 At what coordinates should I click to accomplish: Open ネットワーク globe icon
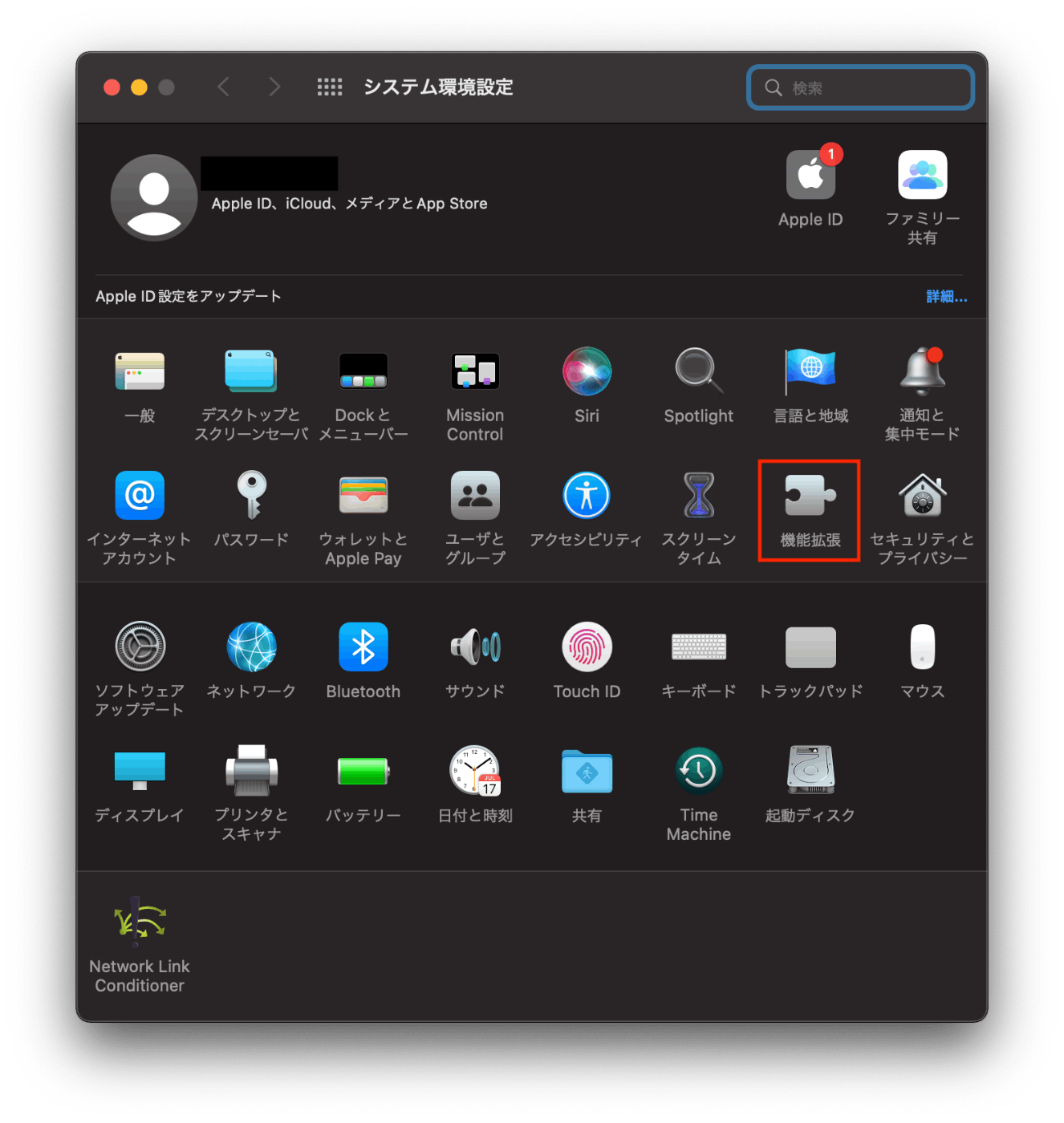[x=251, y=647]
